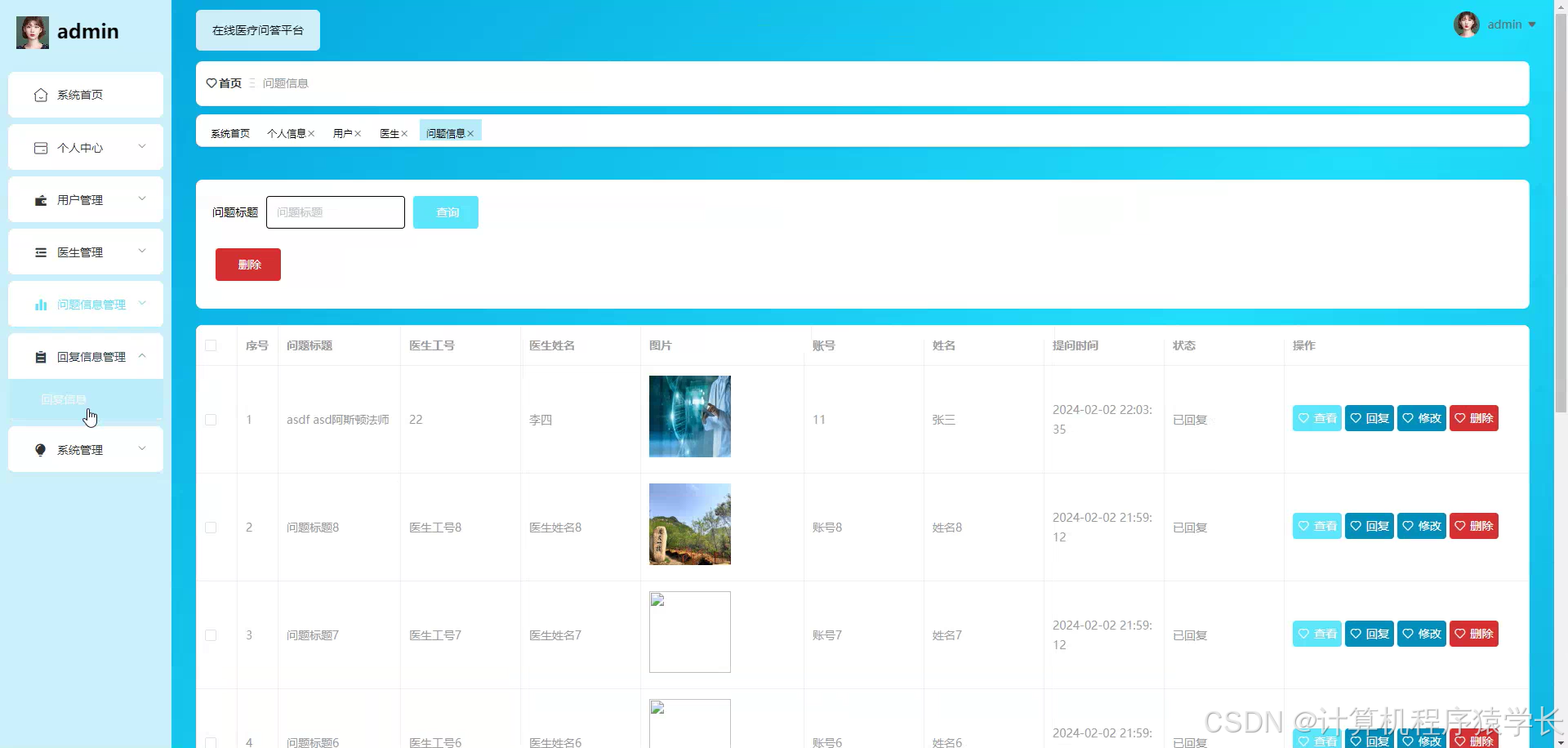The height and width of the screenshot is (748, 1568).
Task: Click 查看 for 问题标题7
Action: click(x=1316, y=634)
